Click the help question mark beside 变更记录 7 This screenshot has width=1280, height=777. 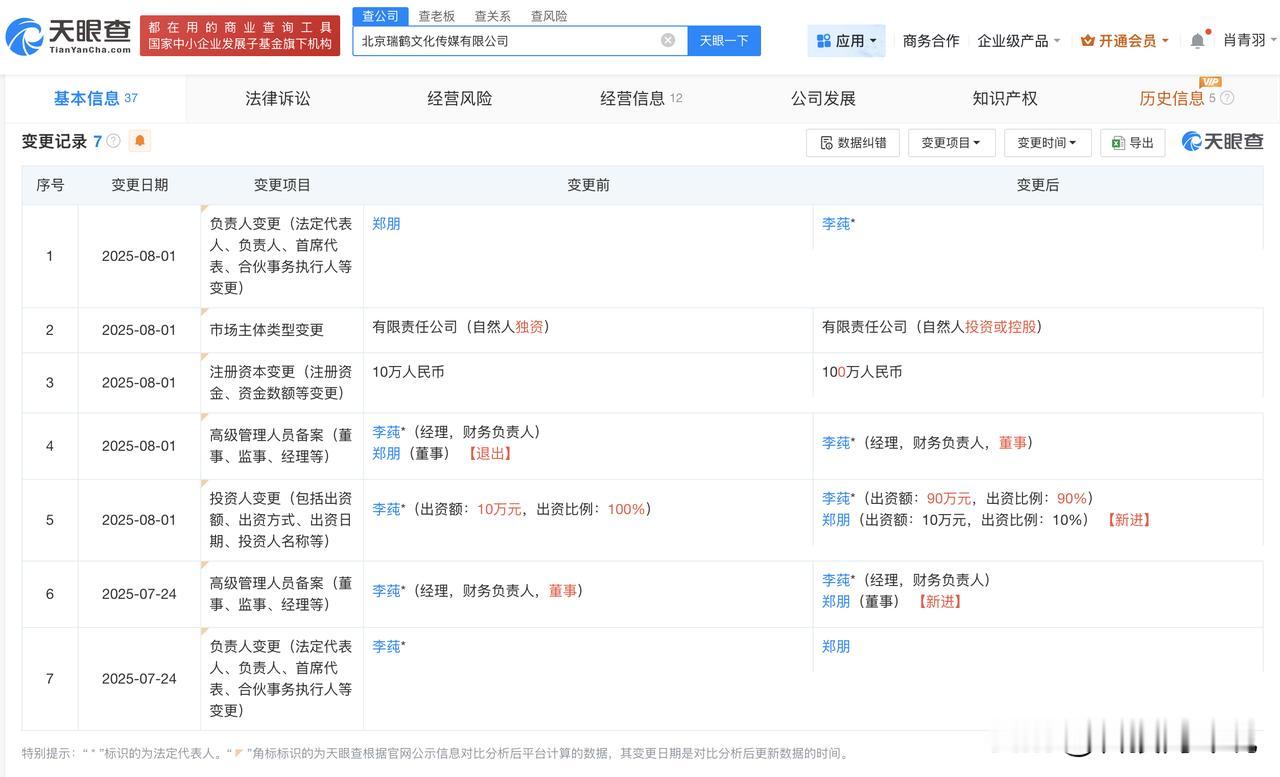coord(114,141)
